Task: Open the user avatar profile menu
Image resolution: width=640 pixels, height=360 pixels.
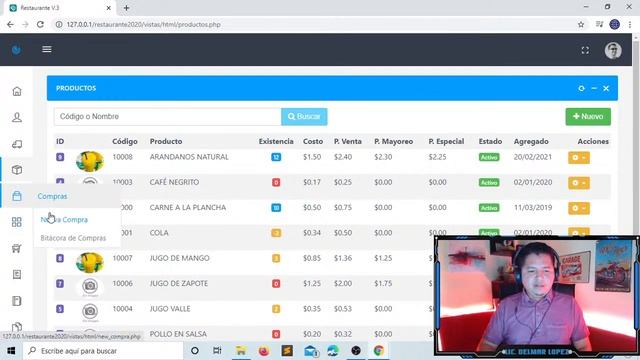Action: tap(613, 50)
